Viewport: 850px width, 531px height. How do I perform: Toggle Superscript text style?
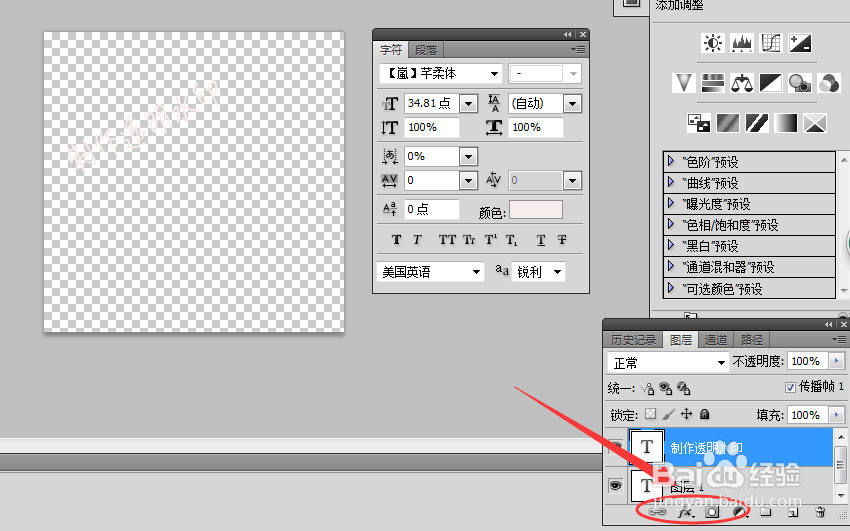coord(491,239)
